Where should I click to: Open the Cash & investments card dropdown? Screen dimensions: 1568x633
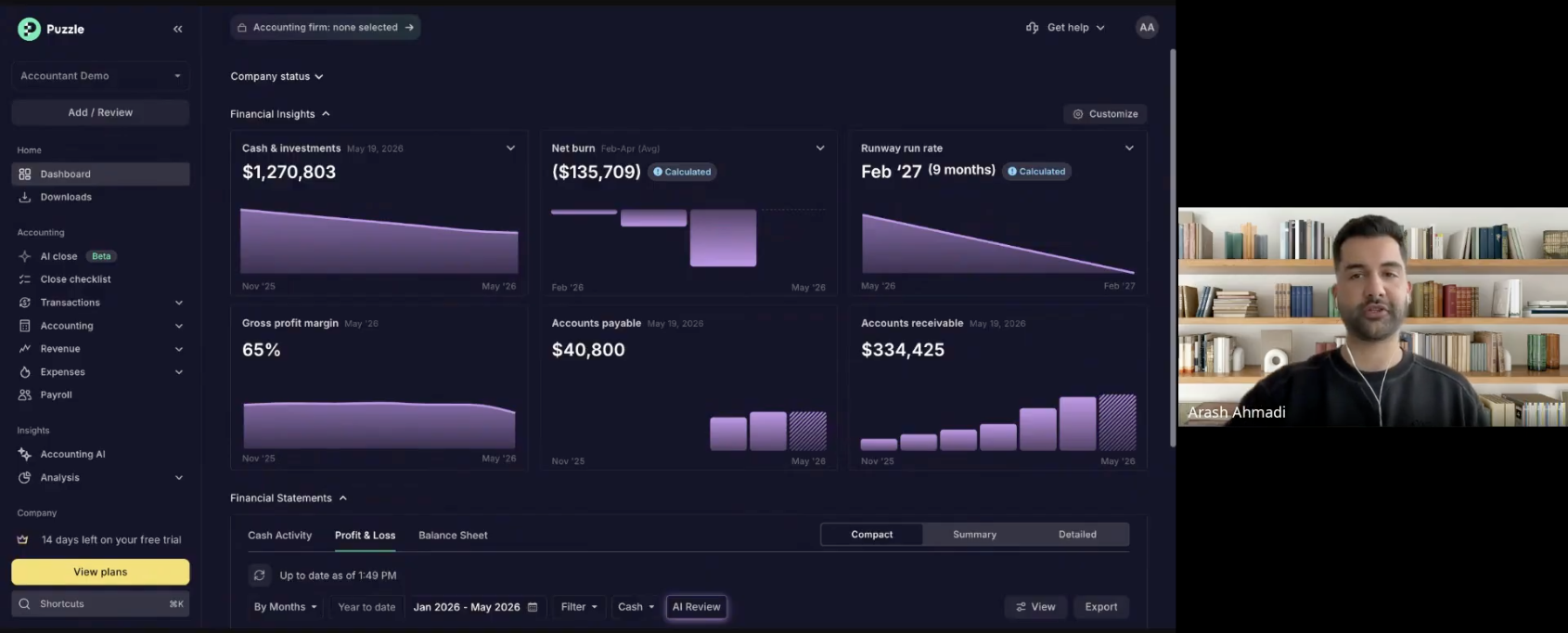click(510, 148)
